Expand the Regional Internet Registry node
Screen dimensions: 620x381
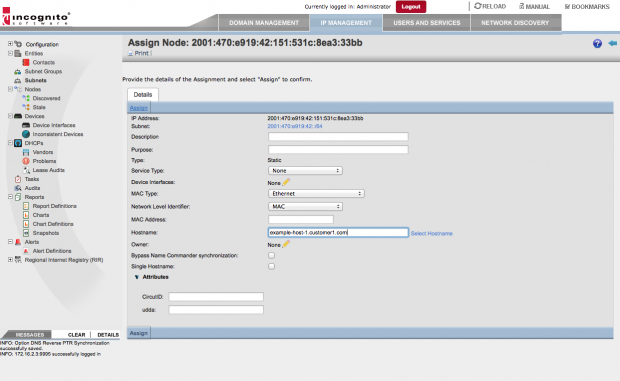click(x=10, y=260)
